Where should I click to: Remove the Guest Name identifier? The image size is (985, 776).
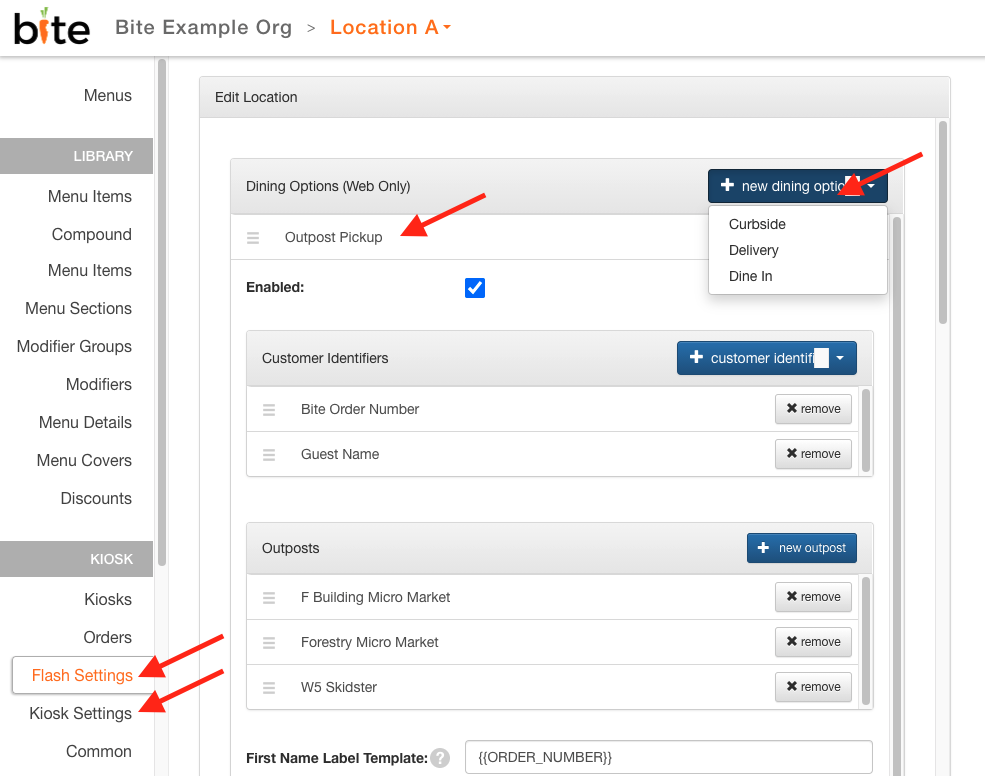coord(814,454)
